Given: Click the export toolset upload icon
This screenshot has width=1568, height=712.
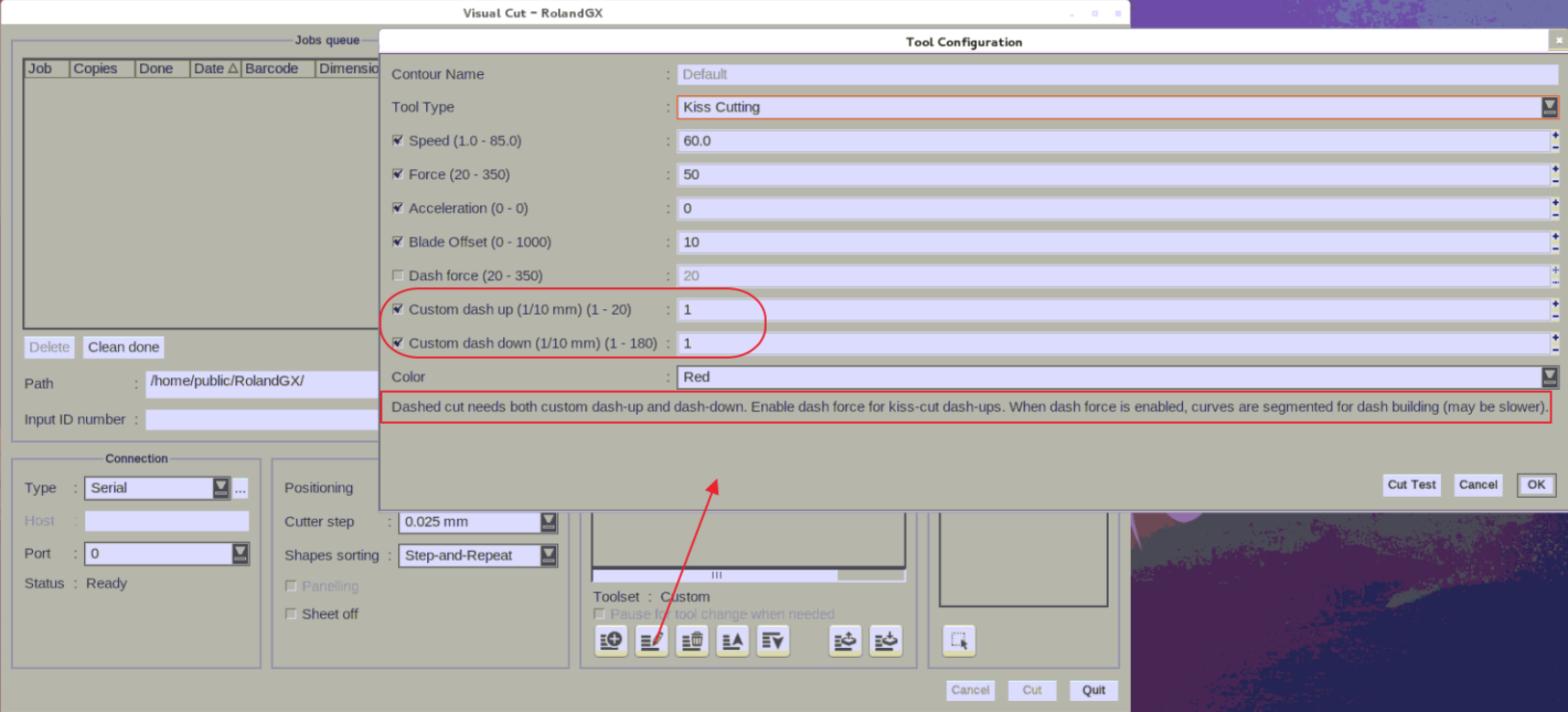Looking at the screenshot, I should point(845,641).
